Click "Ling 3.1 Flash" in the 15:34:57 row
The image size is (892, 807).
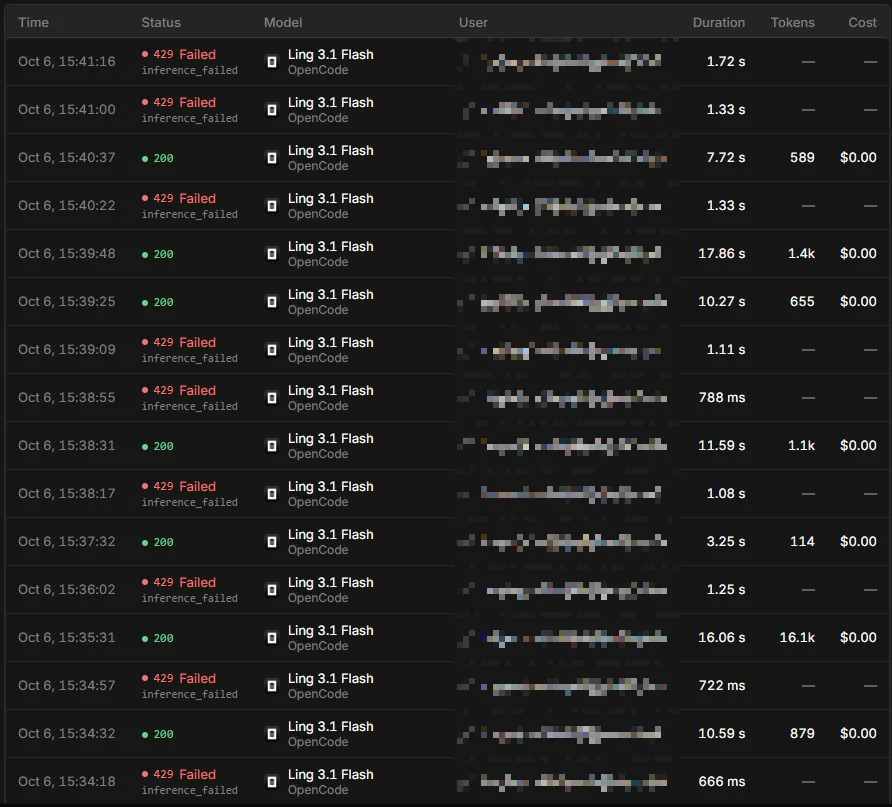pyautogui.click(x=331, y=678)
